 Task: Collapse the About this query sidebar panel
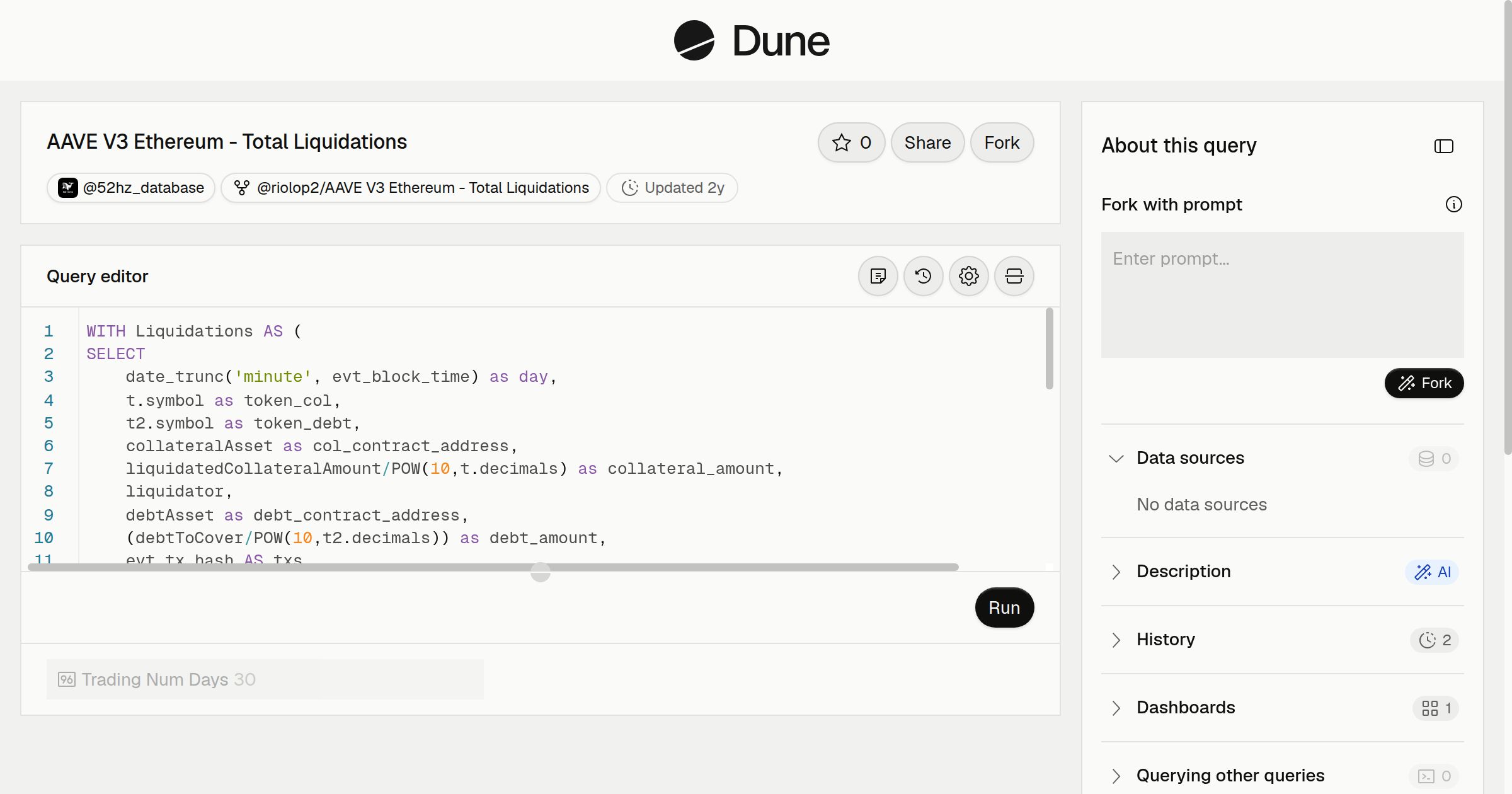click(1444, 146)
